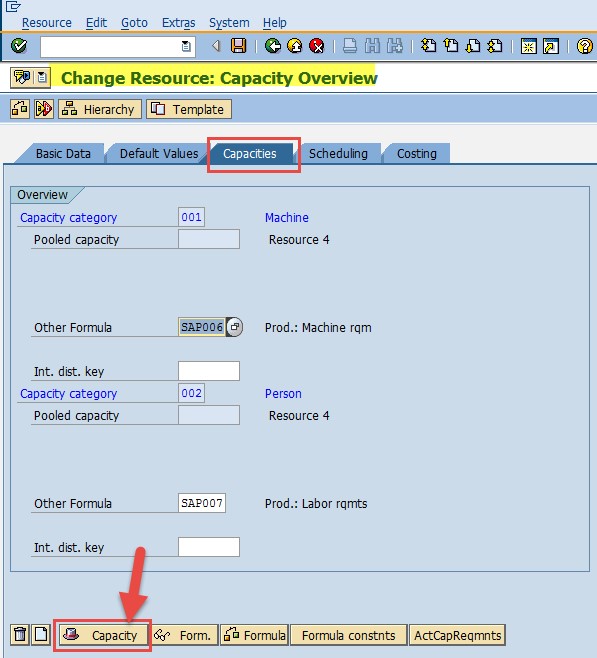This screenshot has height=658, width=597.
Task: Open search help next to SAP006 field
Action: coord(235,327)
